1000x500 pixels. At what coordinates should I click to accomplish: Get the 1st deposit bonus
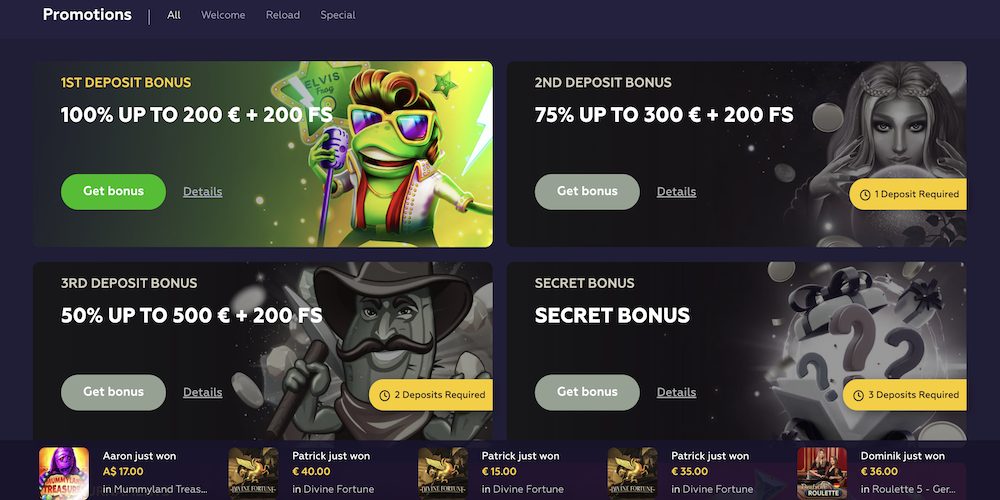(x=114, y=191)
